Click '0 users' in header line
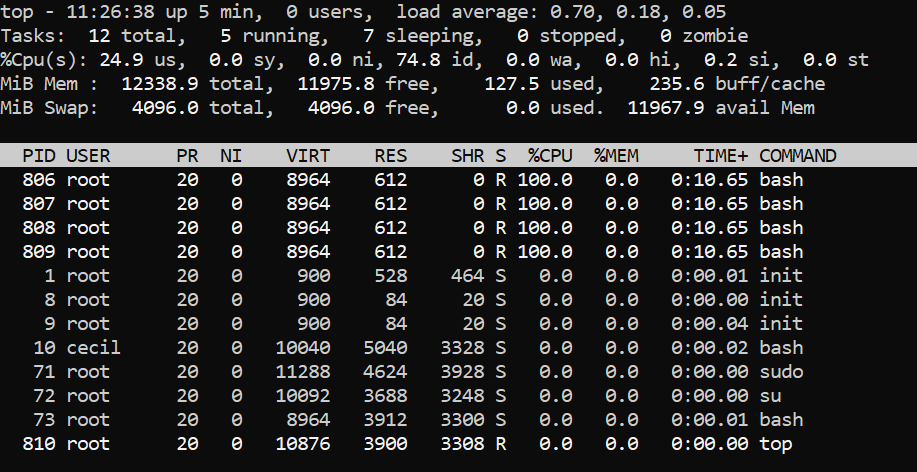917x472 pixels. (330, 12)
